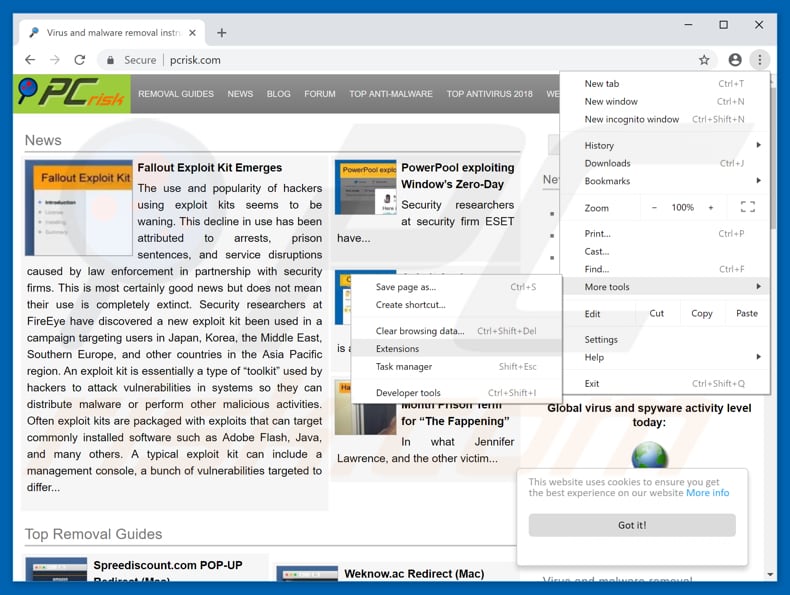
Task: Click the padlock Secure icon
Action: 110,60
